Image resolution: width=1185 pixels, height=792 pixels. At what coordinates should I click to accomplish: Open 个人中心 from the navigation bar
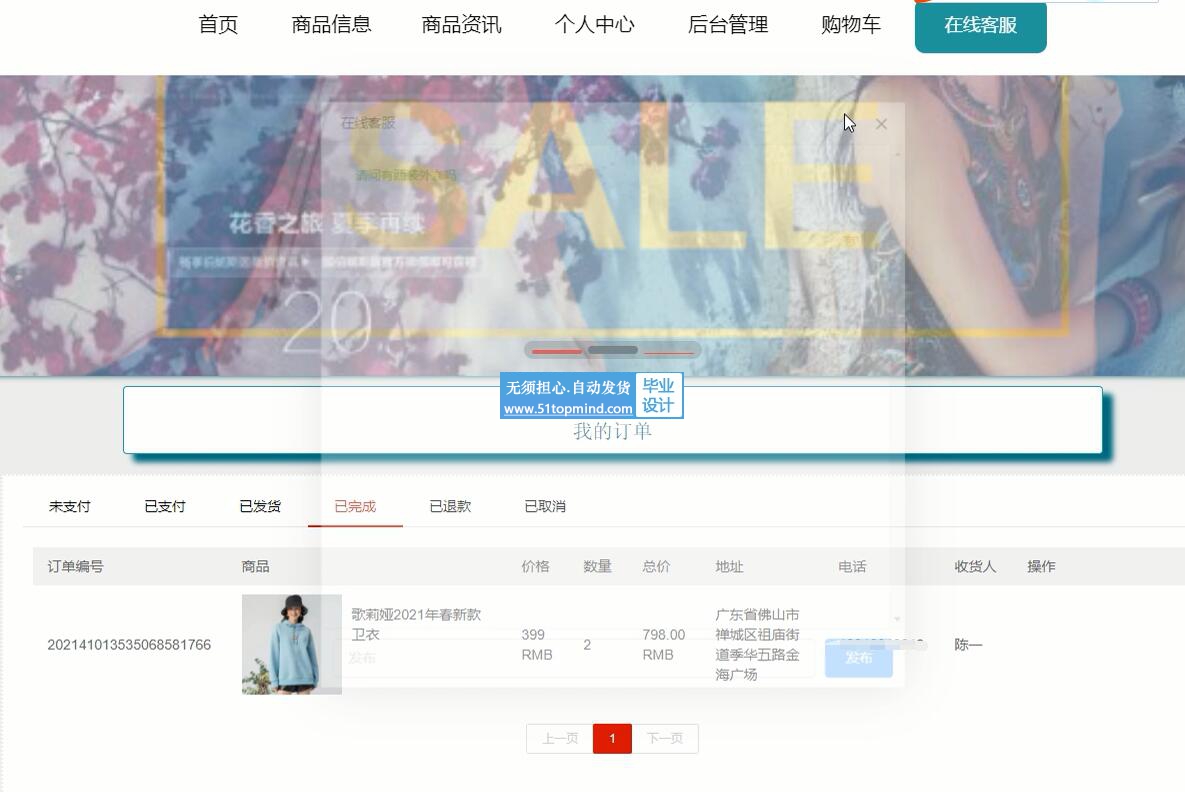tap(594, 25)
